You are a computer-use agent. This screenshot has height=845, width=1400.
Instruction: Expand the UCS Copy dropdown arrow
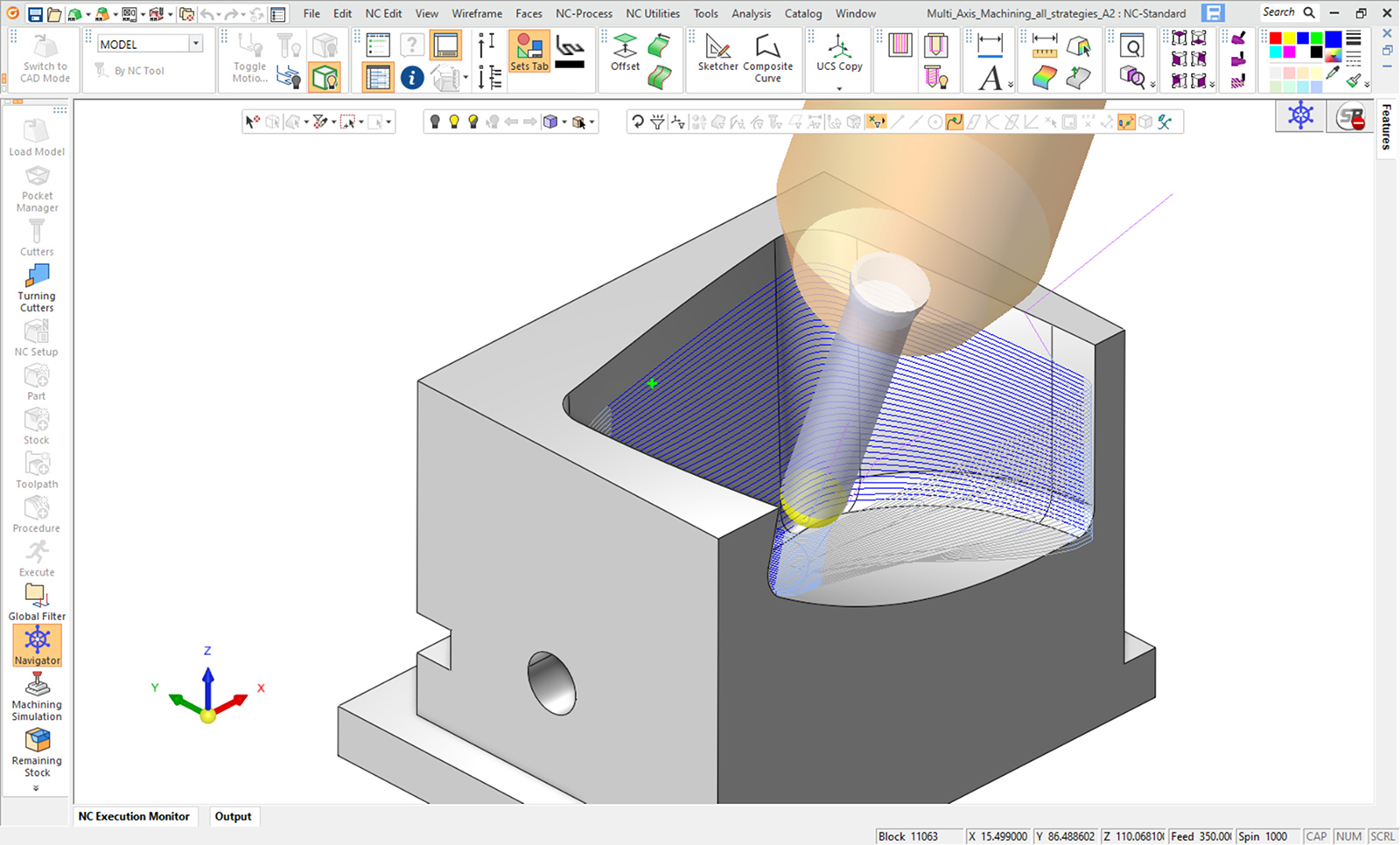coord(839,88)
